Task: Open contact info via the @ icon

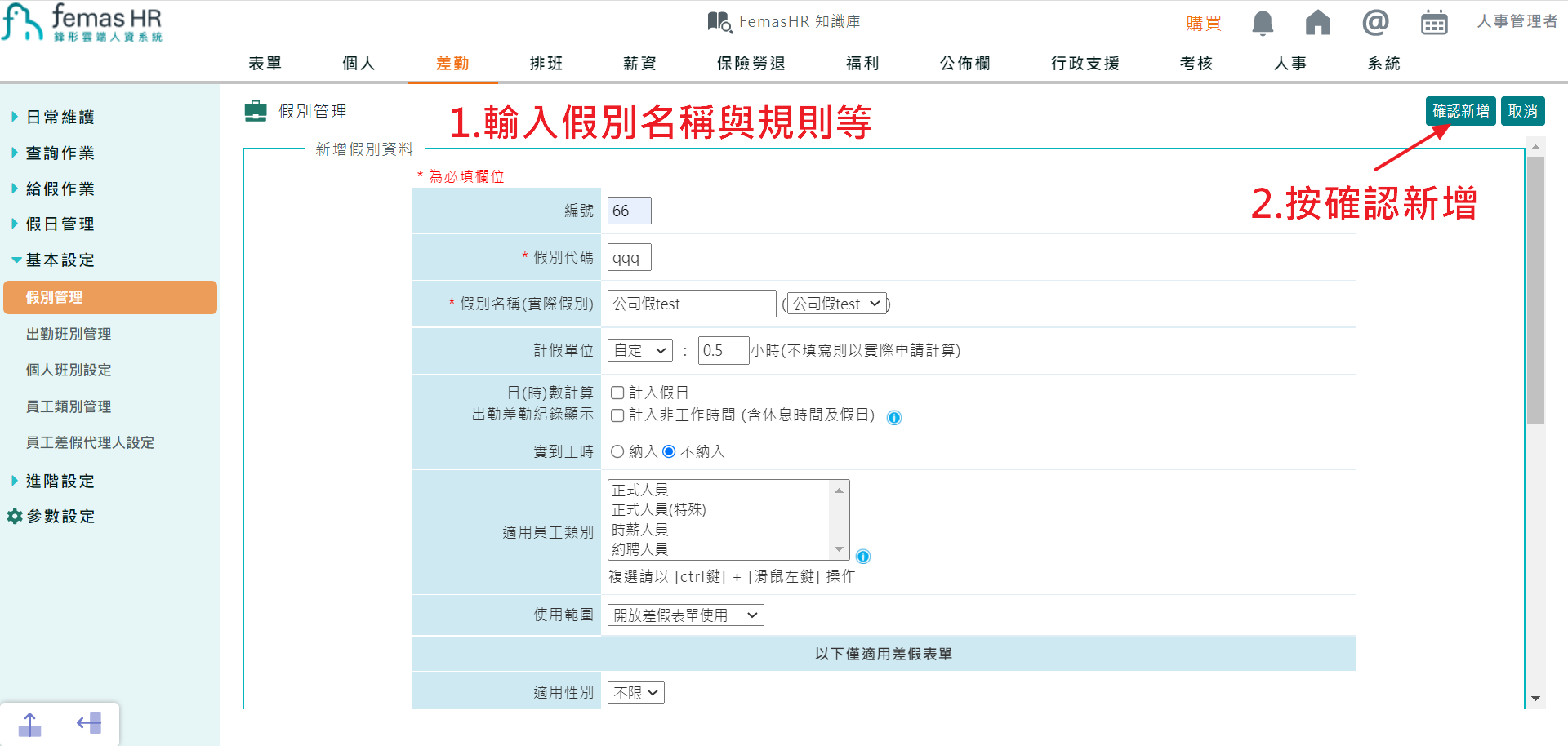Action: click(x=1375, y=23)
